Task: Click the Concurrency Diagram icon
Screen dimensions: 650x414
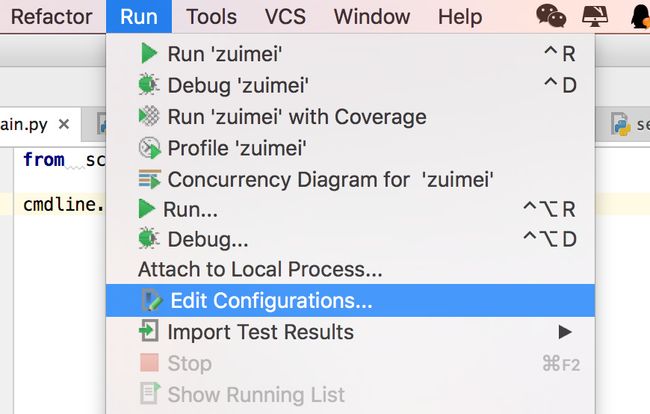Action: 149,179
